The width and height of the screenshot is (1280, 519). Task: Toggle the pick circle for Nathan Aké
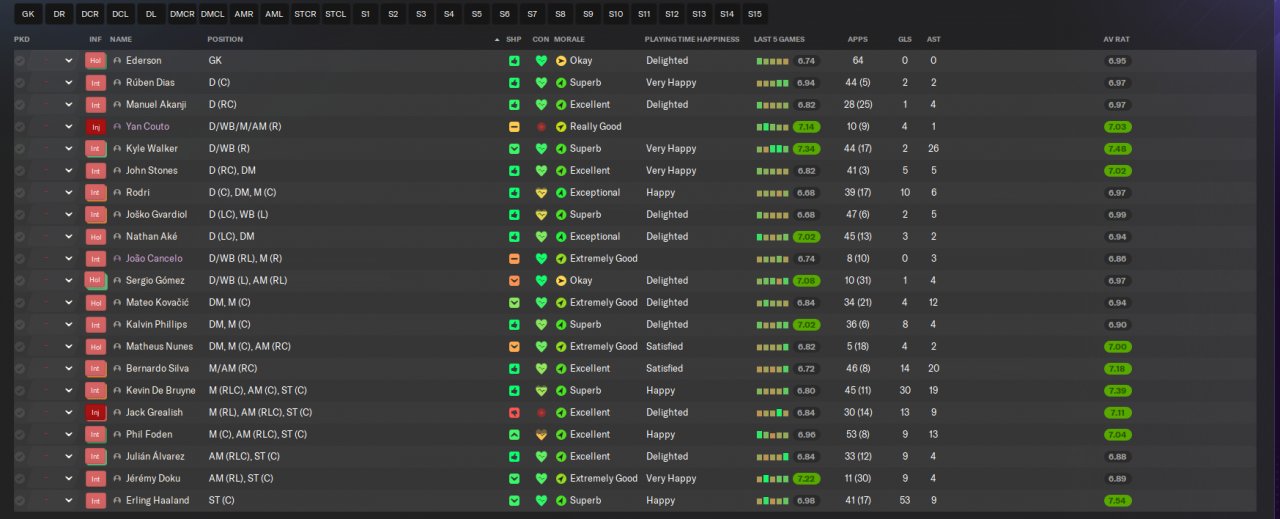19,237
